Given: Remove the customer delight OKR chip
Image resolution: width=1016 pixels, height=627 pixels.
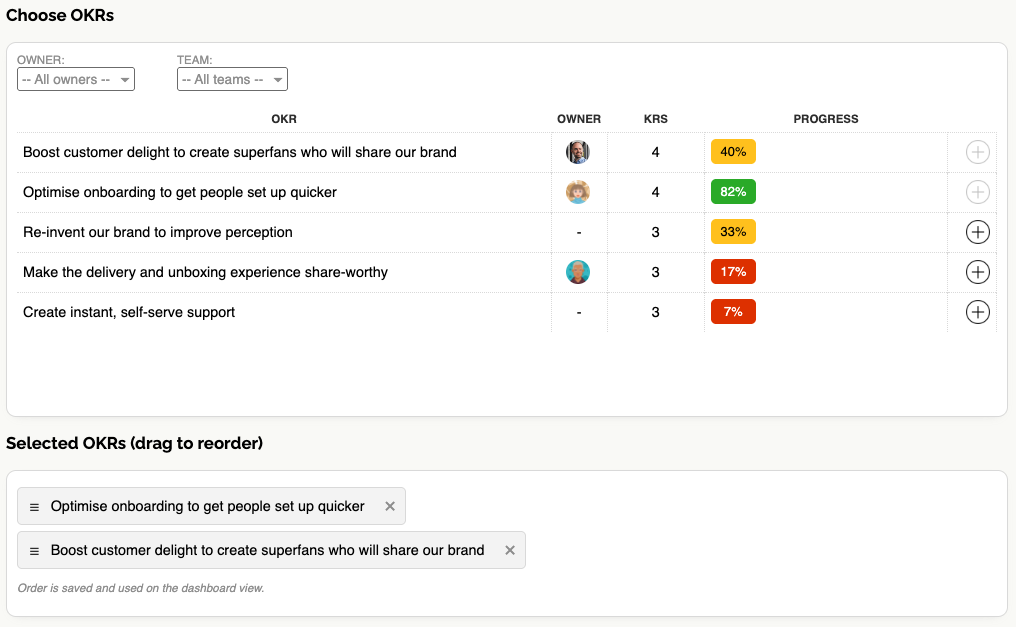Looking at the screenshot, I should tap(510, 550).
